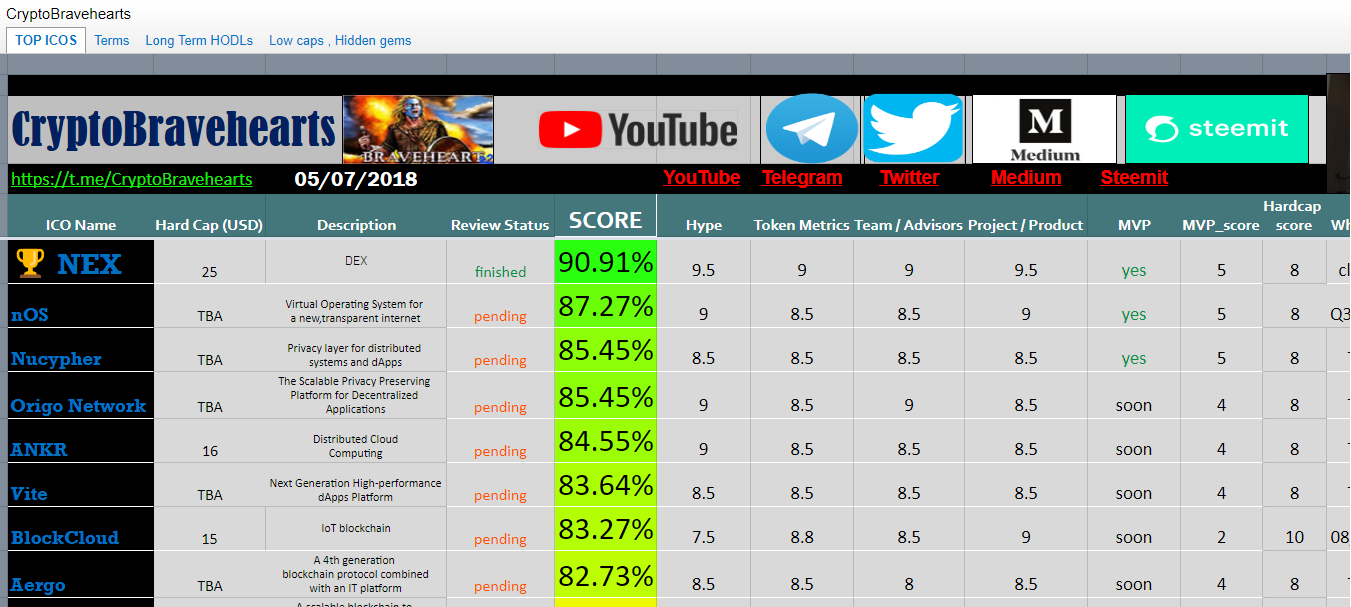Follow the red Medium text link

[x=1026, y=177]
